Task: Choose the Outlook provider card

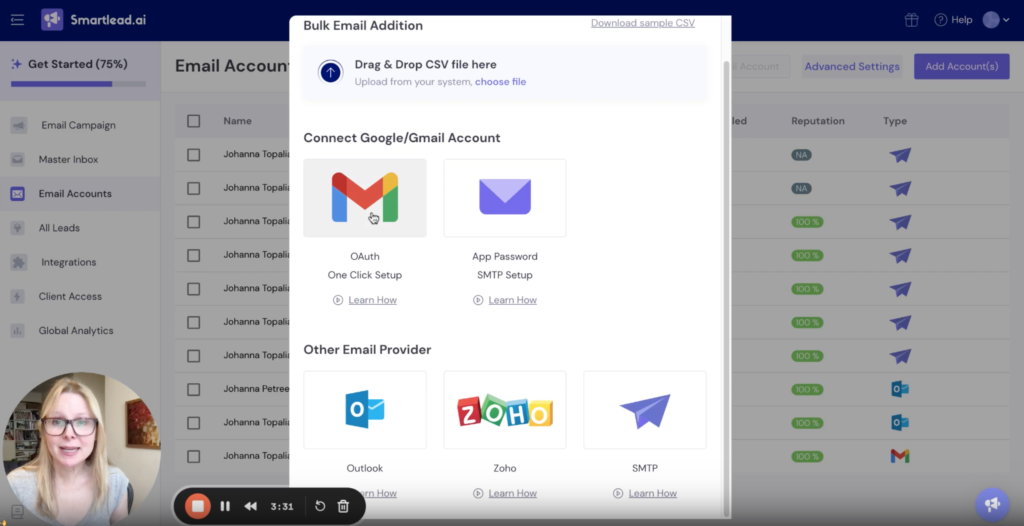Action: click(365, 410)
